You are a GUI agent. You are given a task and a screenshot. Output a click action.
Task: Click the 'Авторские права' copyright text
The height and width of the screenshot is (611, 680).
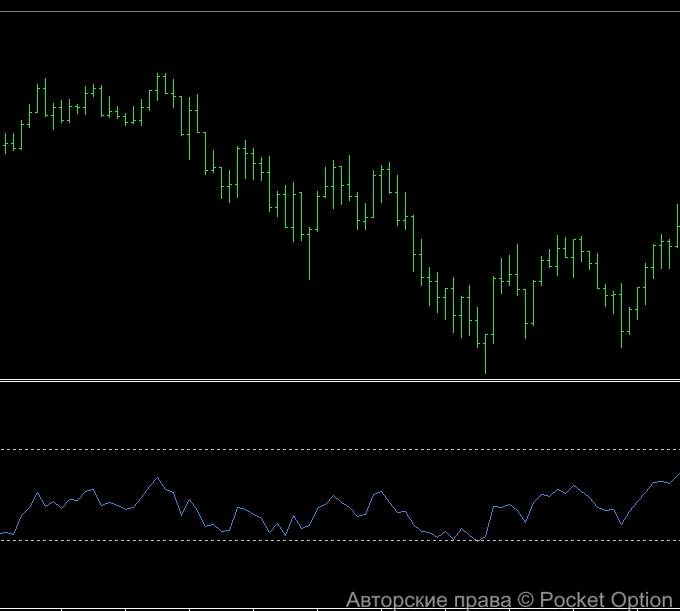(x=428, y=600)
